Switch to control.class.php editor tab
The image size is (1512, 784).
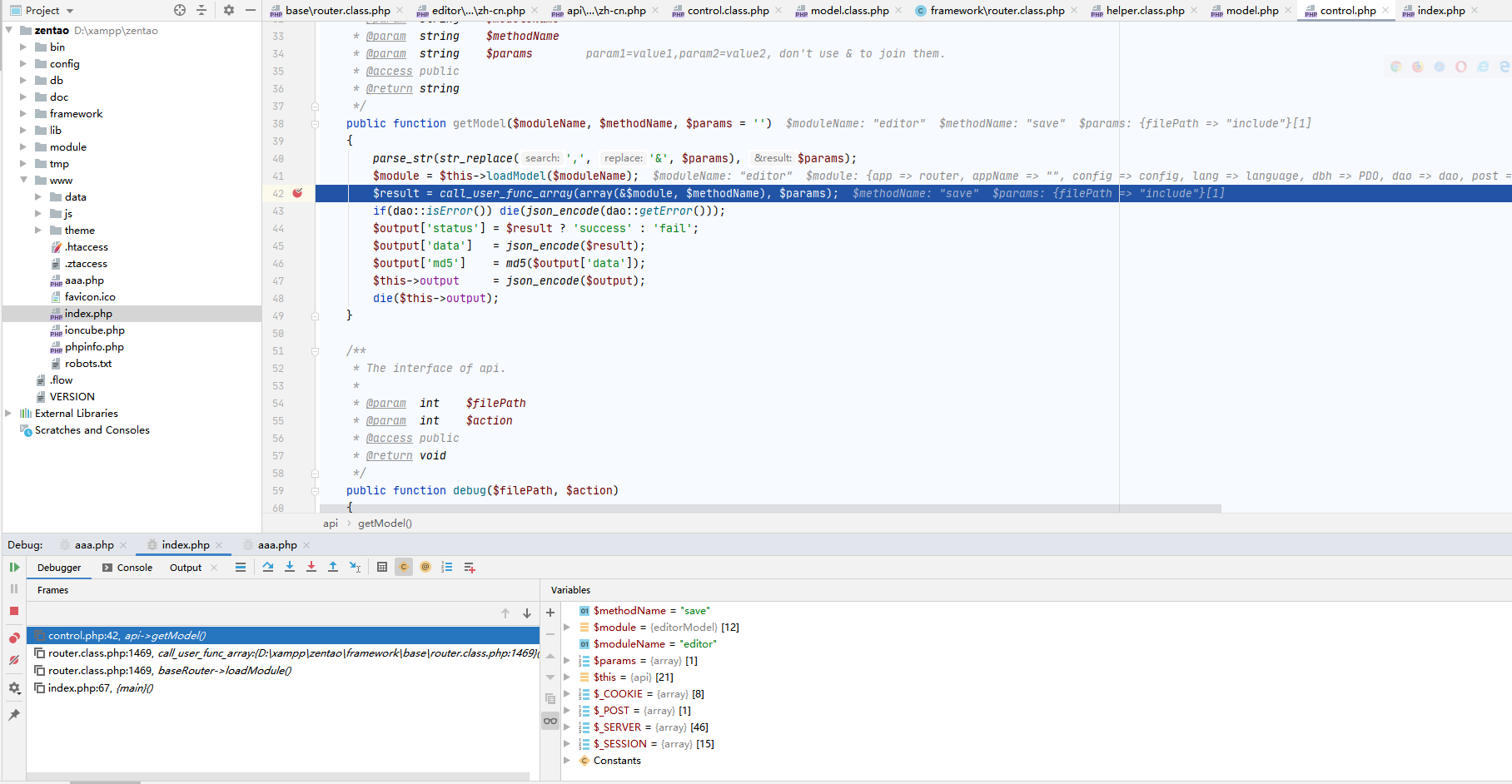(x=728, y=11)
